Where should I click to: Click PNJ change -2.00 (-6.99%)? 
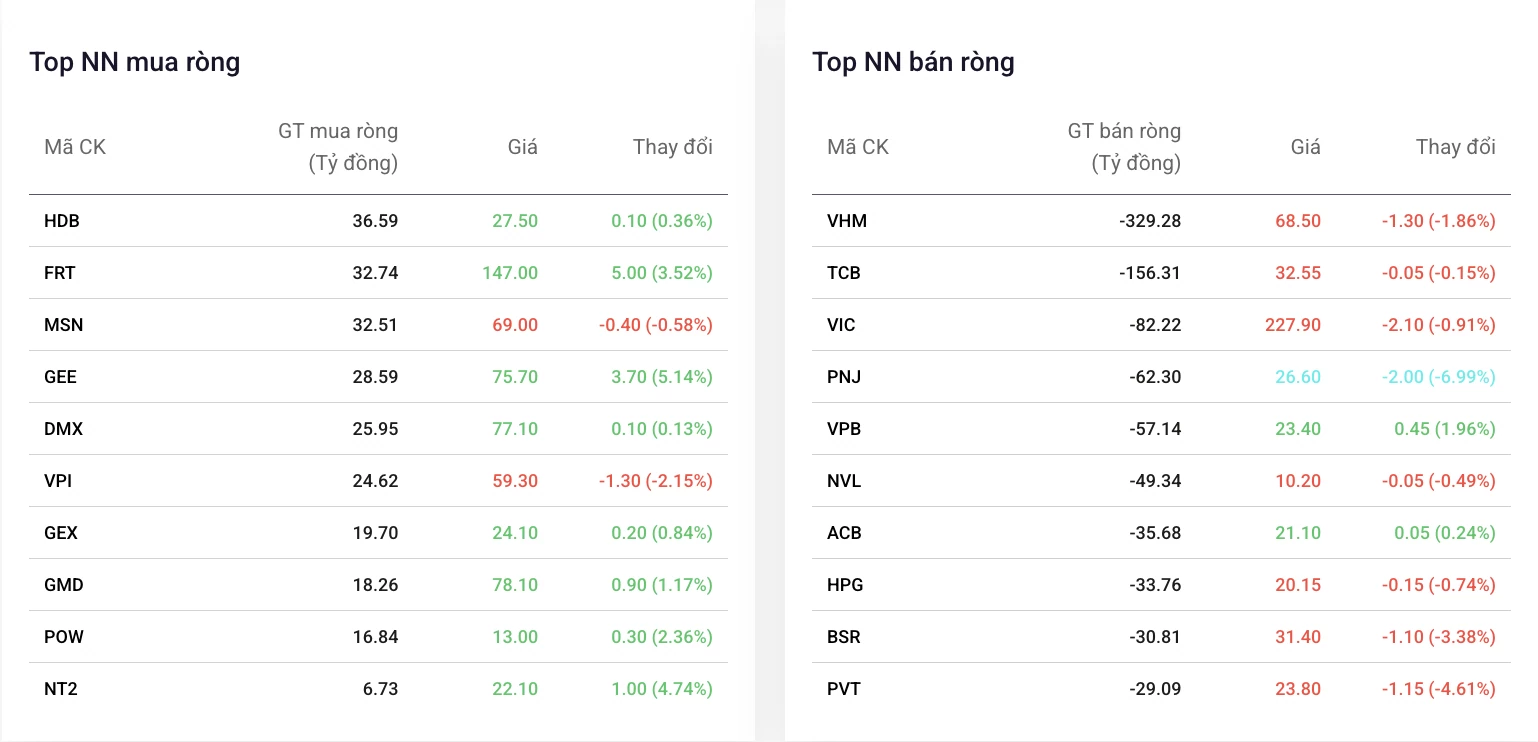tap(1439, 377)
